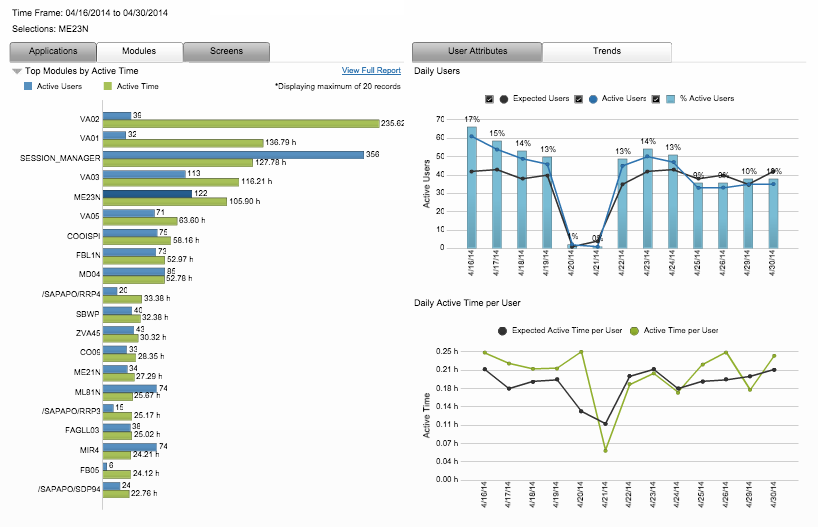The image size is (818, 527).
Task: Open the Screens tab
Action: (226, 51)
